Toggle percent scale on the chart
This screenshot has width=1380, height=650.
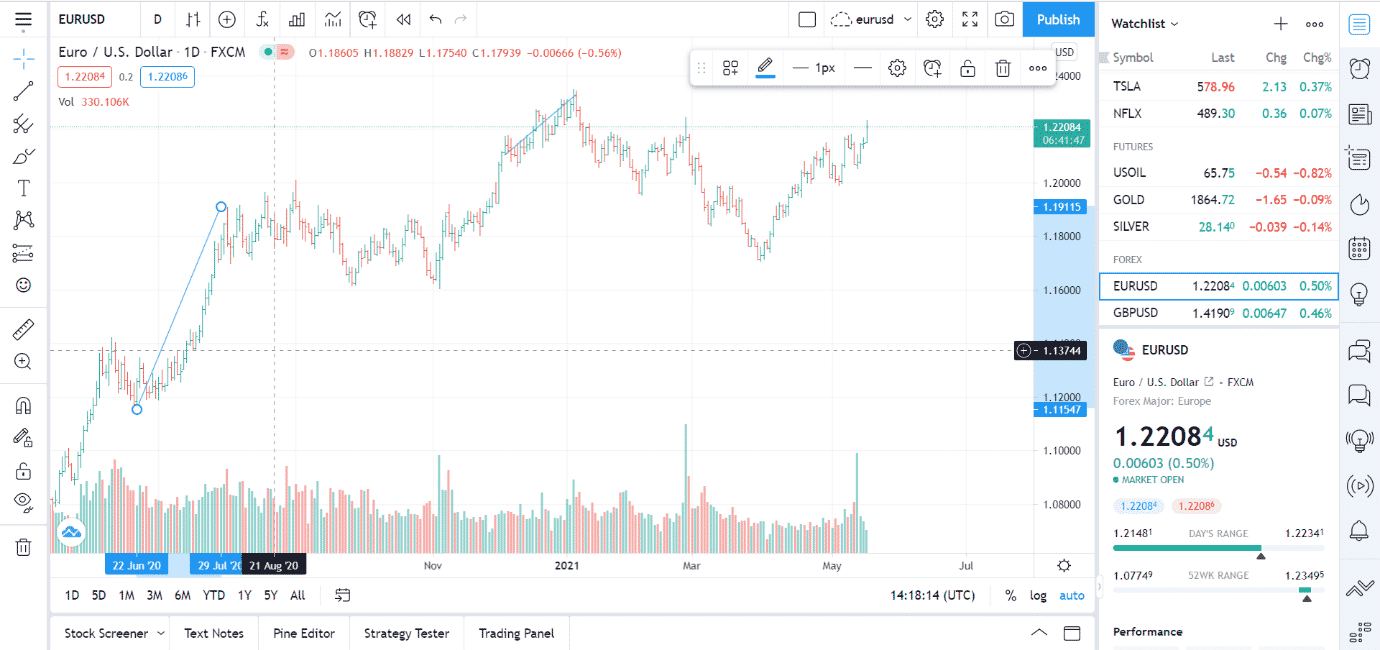pos(1011,595)
